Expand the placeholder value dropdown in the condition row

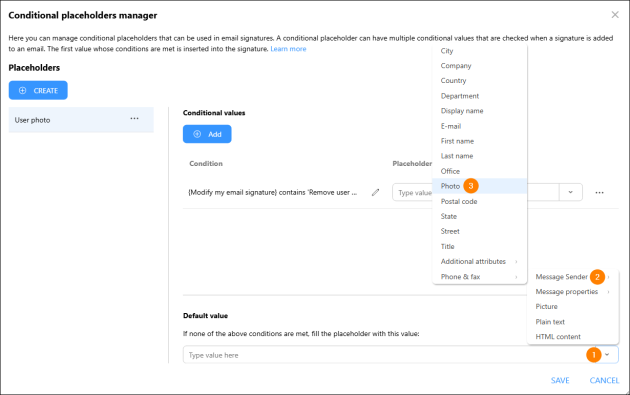coord(571,192)
